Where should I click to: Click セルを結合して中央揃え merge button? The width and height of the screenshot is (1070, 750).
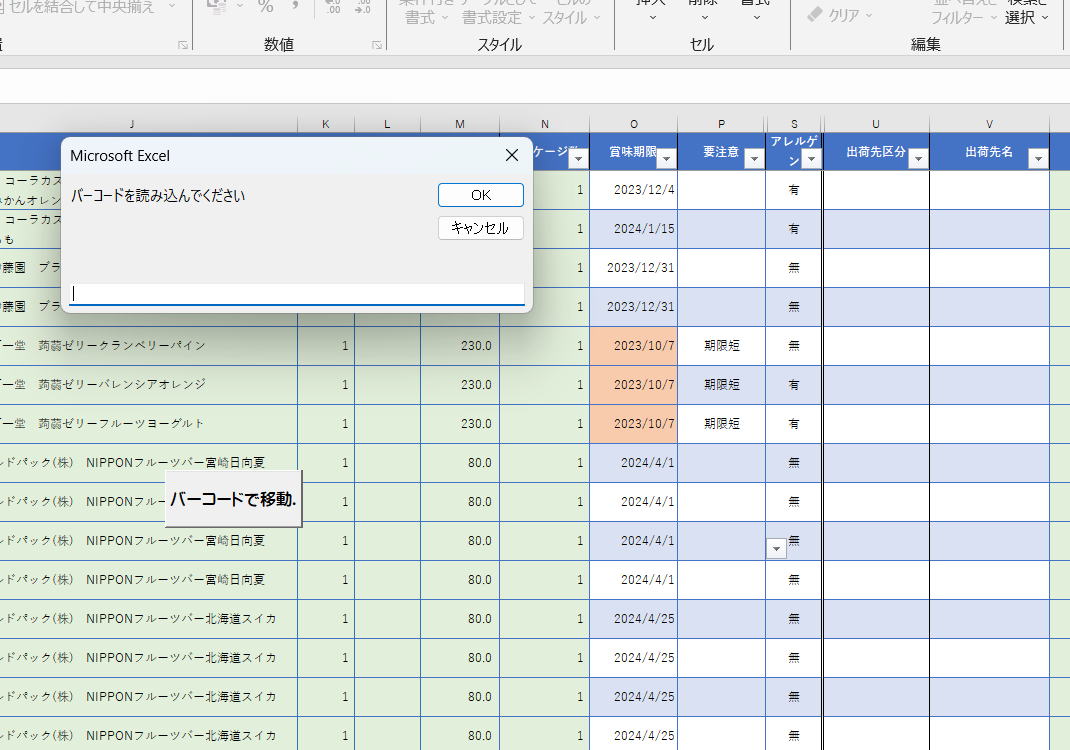coord(78,7)
